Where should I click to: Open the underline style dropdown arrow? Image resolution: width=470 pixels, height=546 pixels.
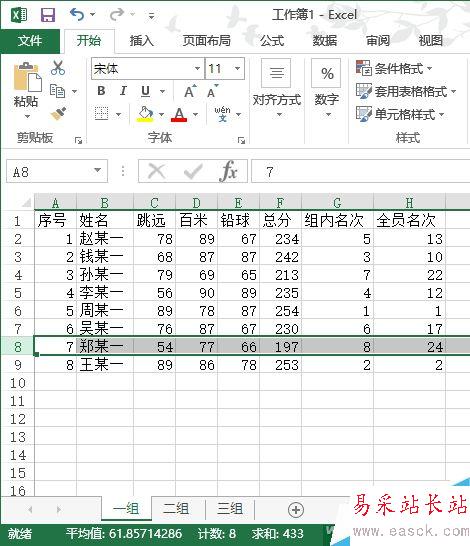tap(163, 92)
